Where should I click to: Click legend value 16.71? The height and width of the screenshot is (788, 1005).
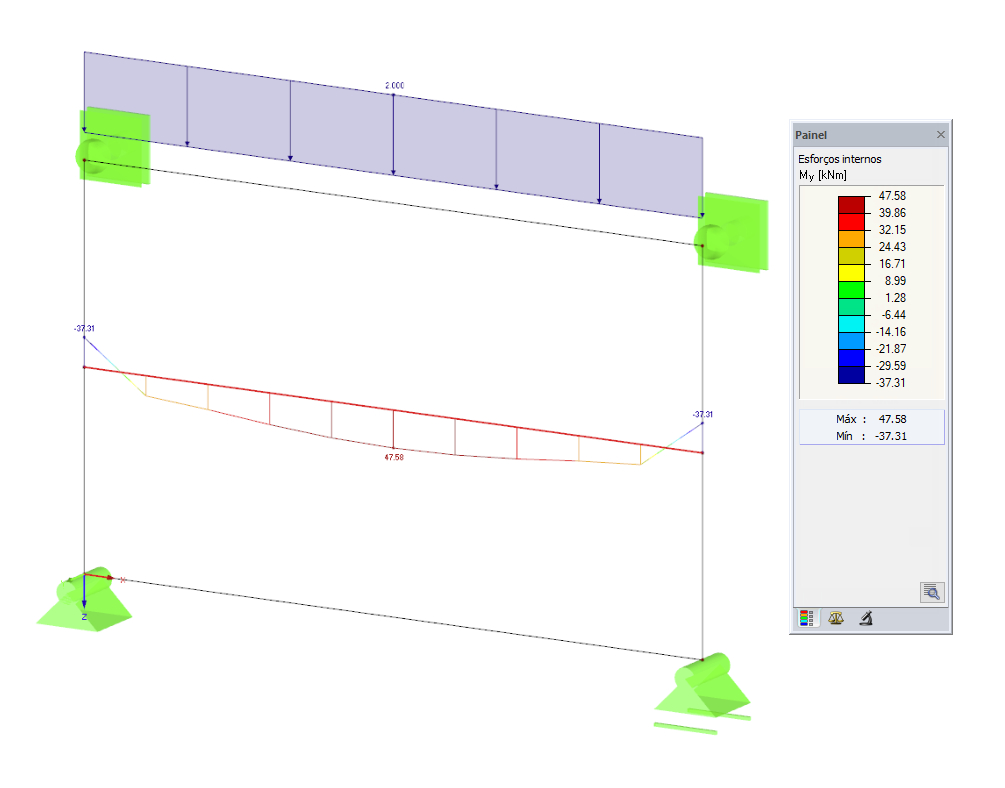[x=892, y=264]
